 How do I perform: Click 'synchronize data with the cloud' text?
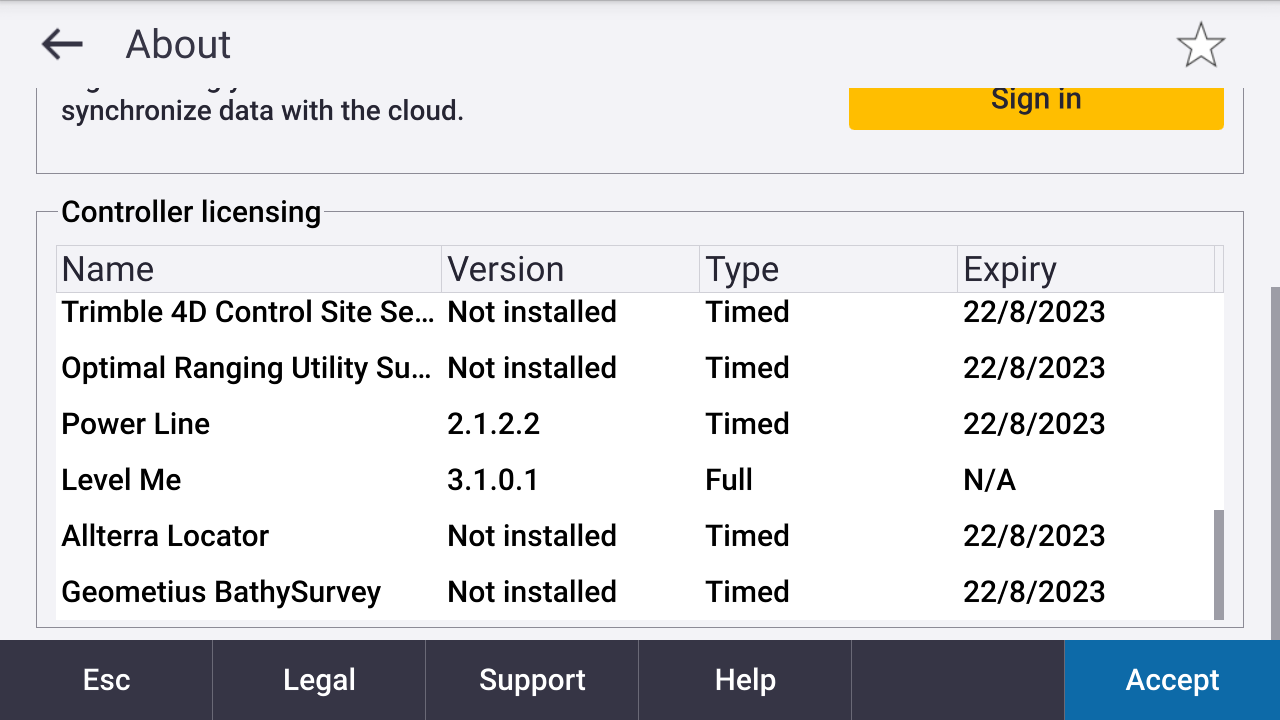262,110
